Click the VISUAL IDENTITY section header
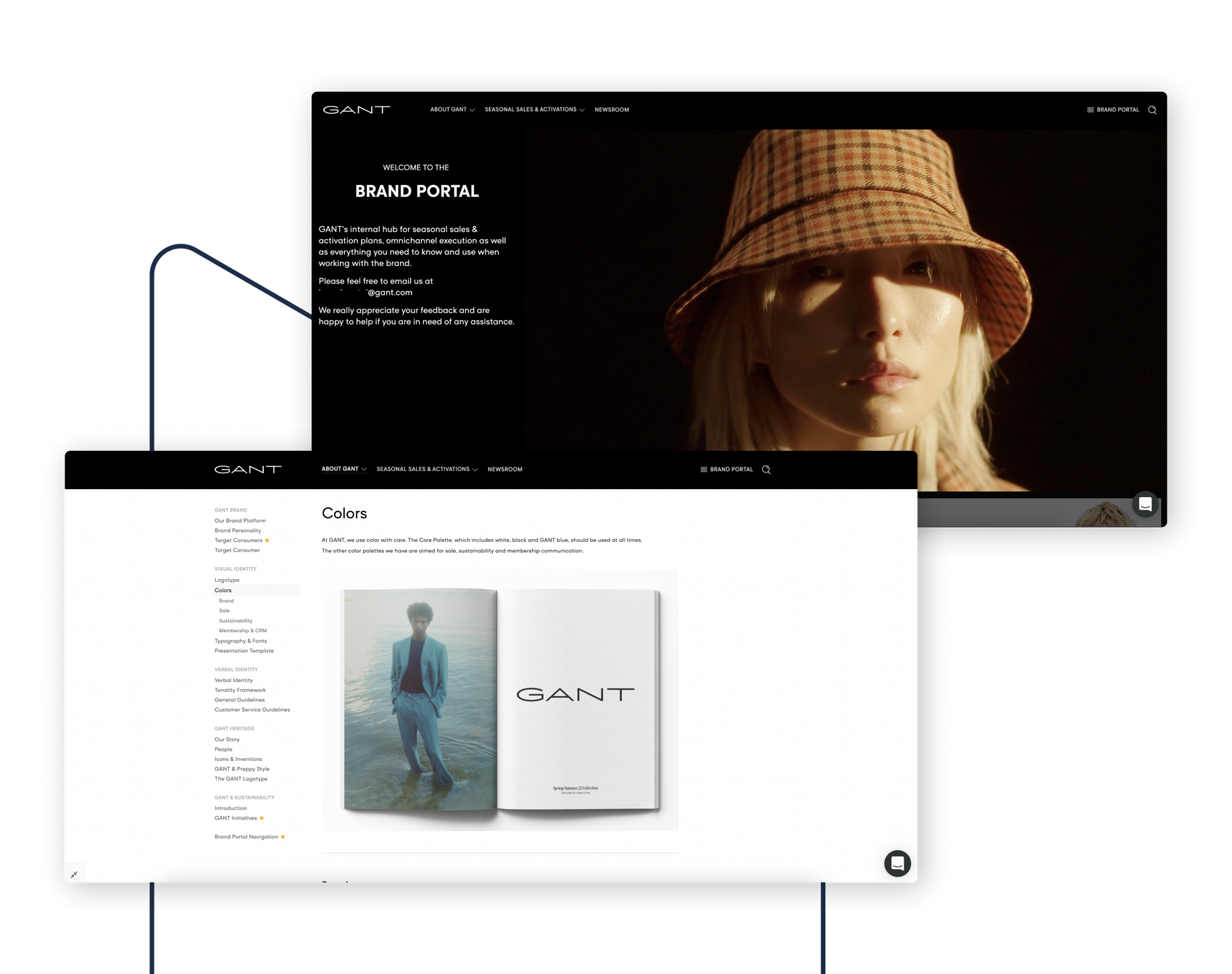Image resolution: width=1232 pixels, height=974 pixels. [x=236, y=569]
